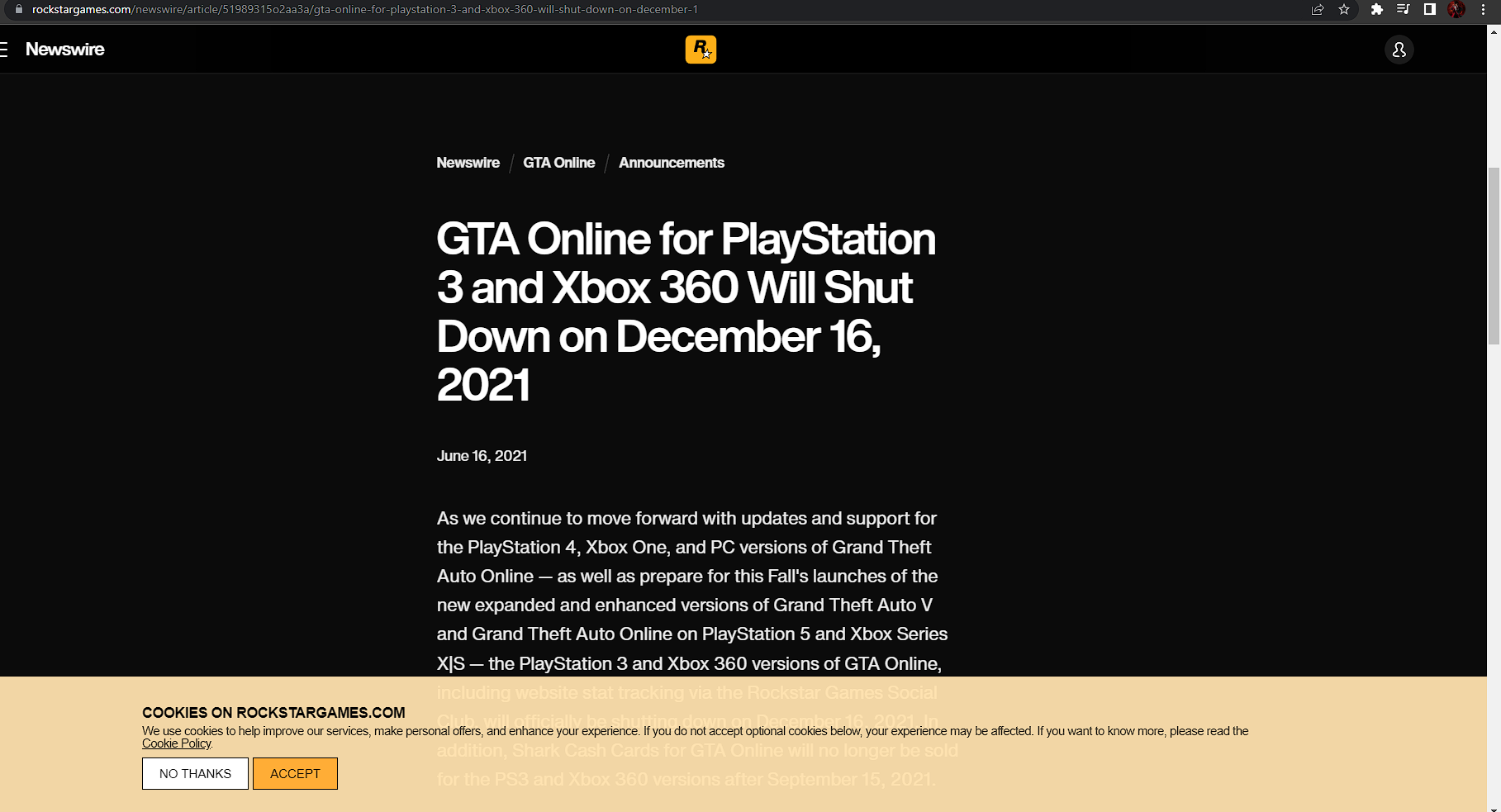
Task: Click the site security lock icon
Action: click(x=19, y=9)
